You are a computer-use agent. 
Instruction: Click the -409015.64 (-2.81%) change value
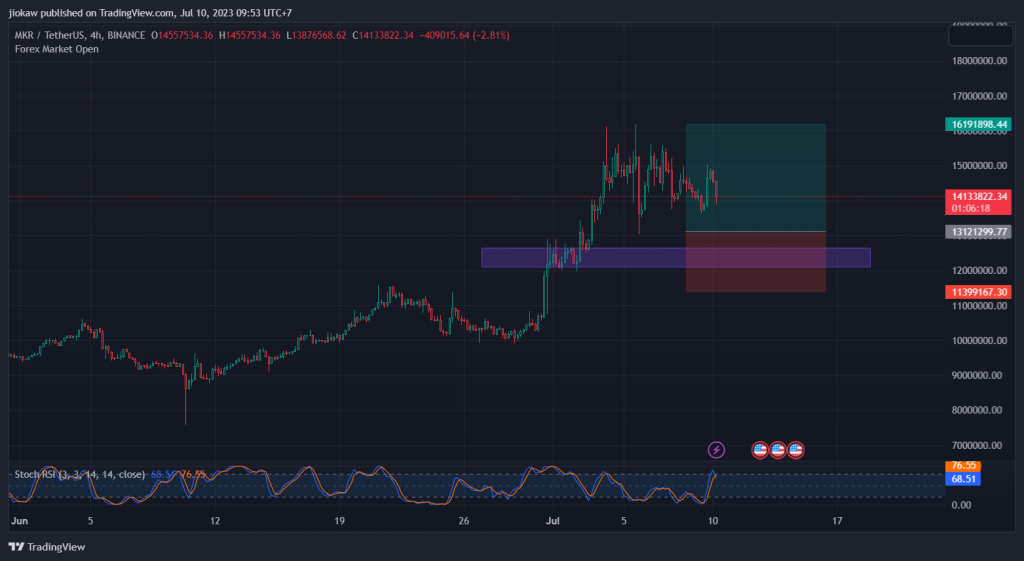tap(464, 35)
